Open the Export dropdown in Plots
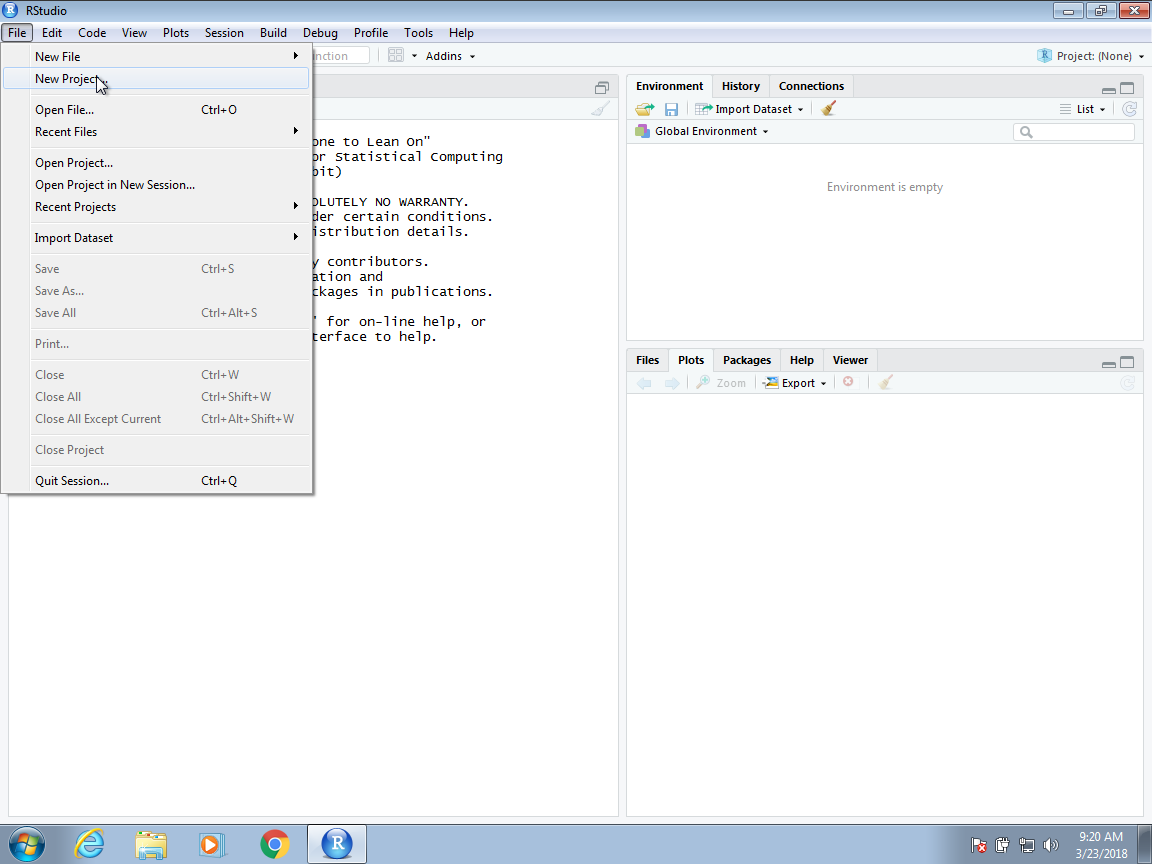1152x864 pixels. point(794,383)
